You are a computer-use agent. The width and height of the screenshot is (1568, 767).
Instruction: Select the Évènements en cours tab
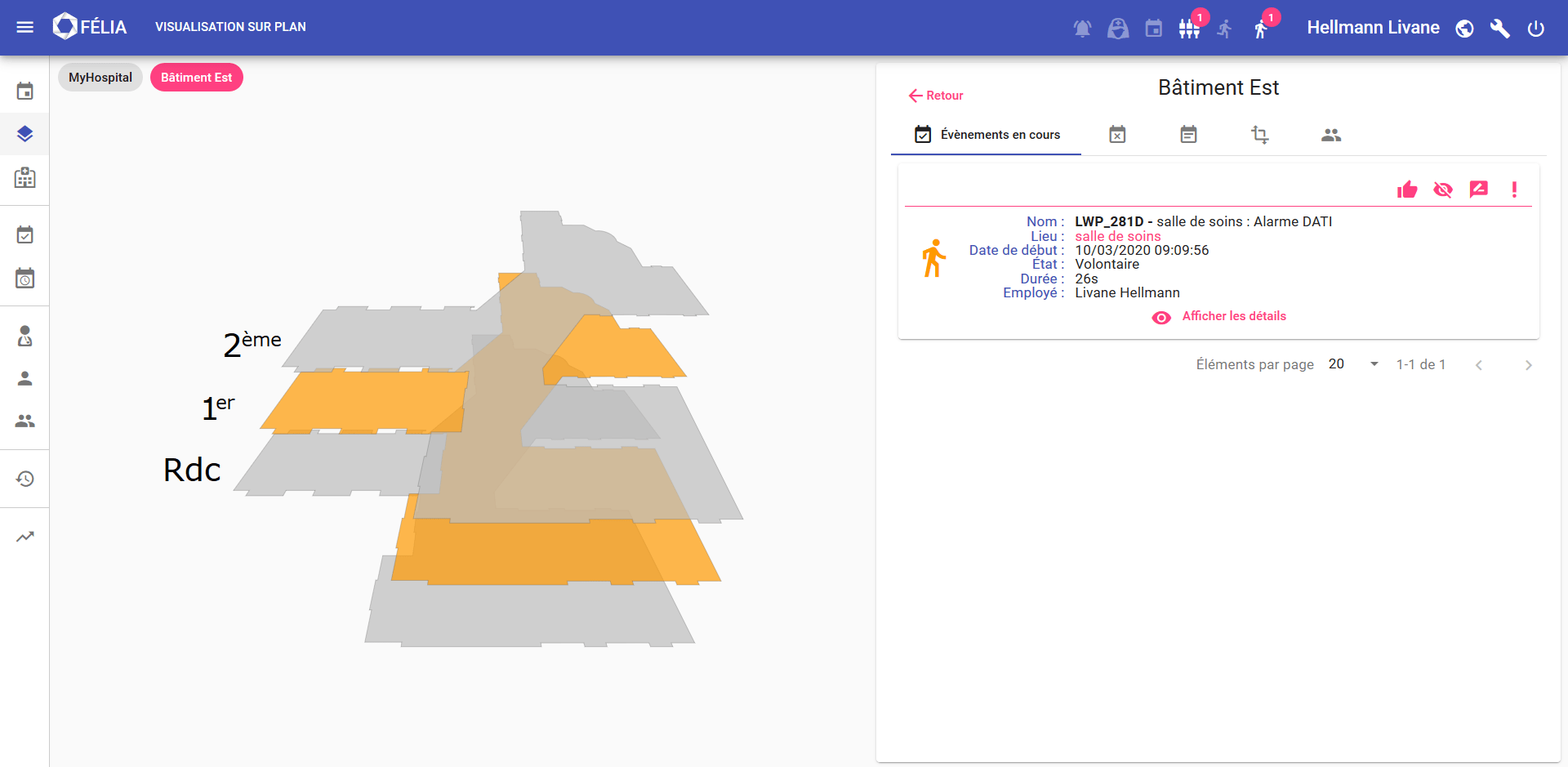[x=987, y=135]
